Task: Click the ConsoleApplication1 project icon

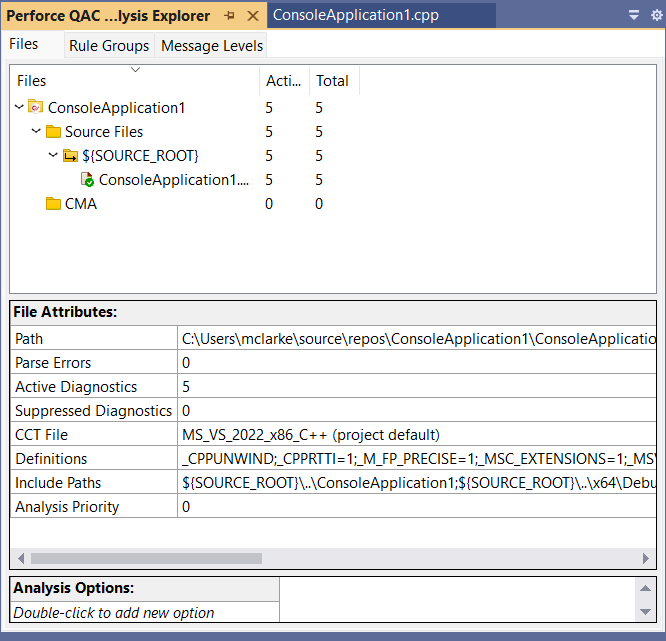Action: pos(36,108)
